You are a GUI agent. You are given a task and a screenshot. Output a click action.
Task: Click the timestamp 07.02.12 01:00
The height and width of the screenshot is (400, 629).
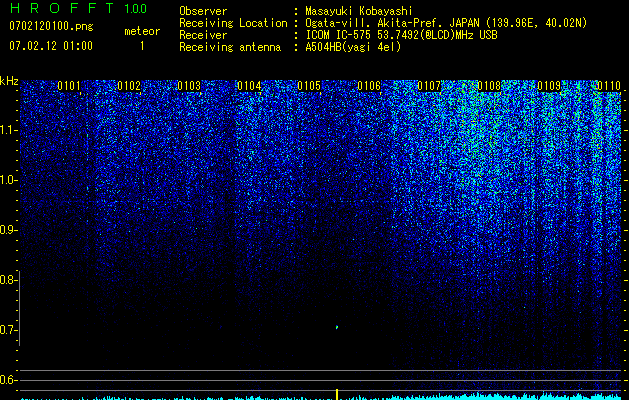51,46
